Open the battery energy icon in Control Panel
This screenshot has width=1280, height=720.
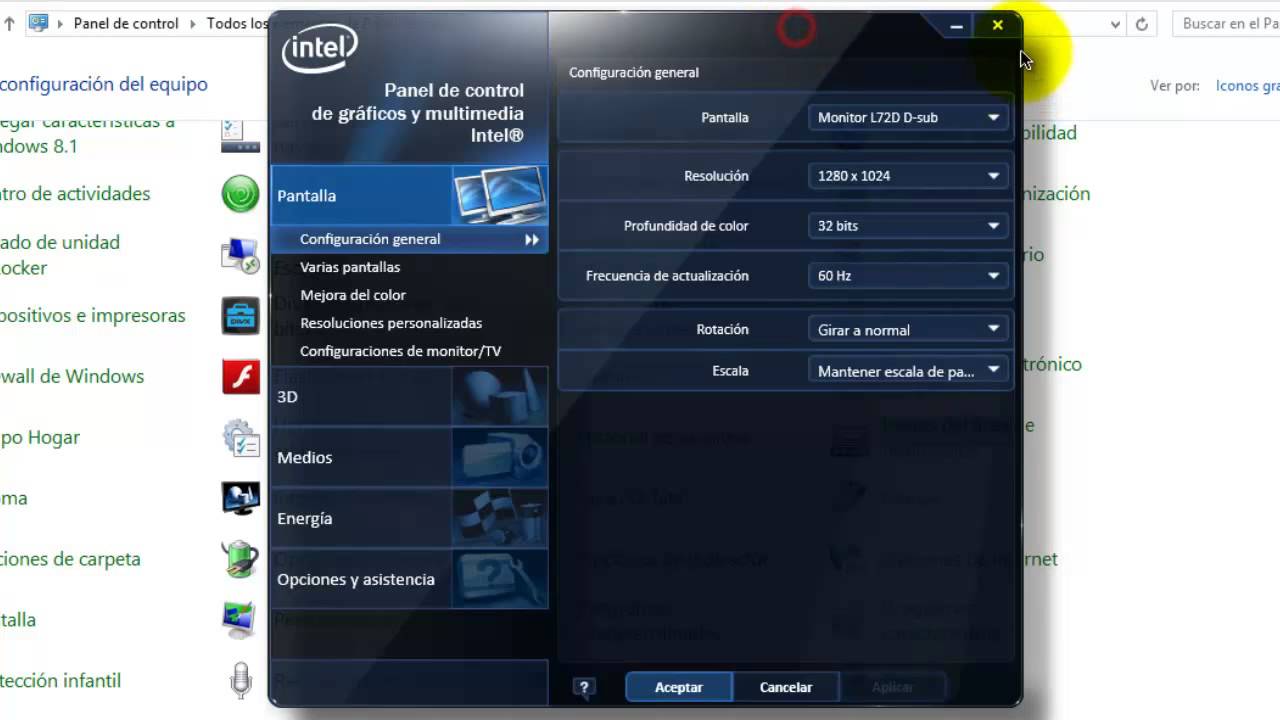point(240,559)
